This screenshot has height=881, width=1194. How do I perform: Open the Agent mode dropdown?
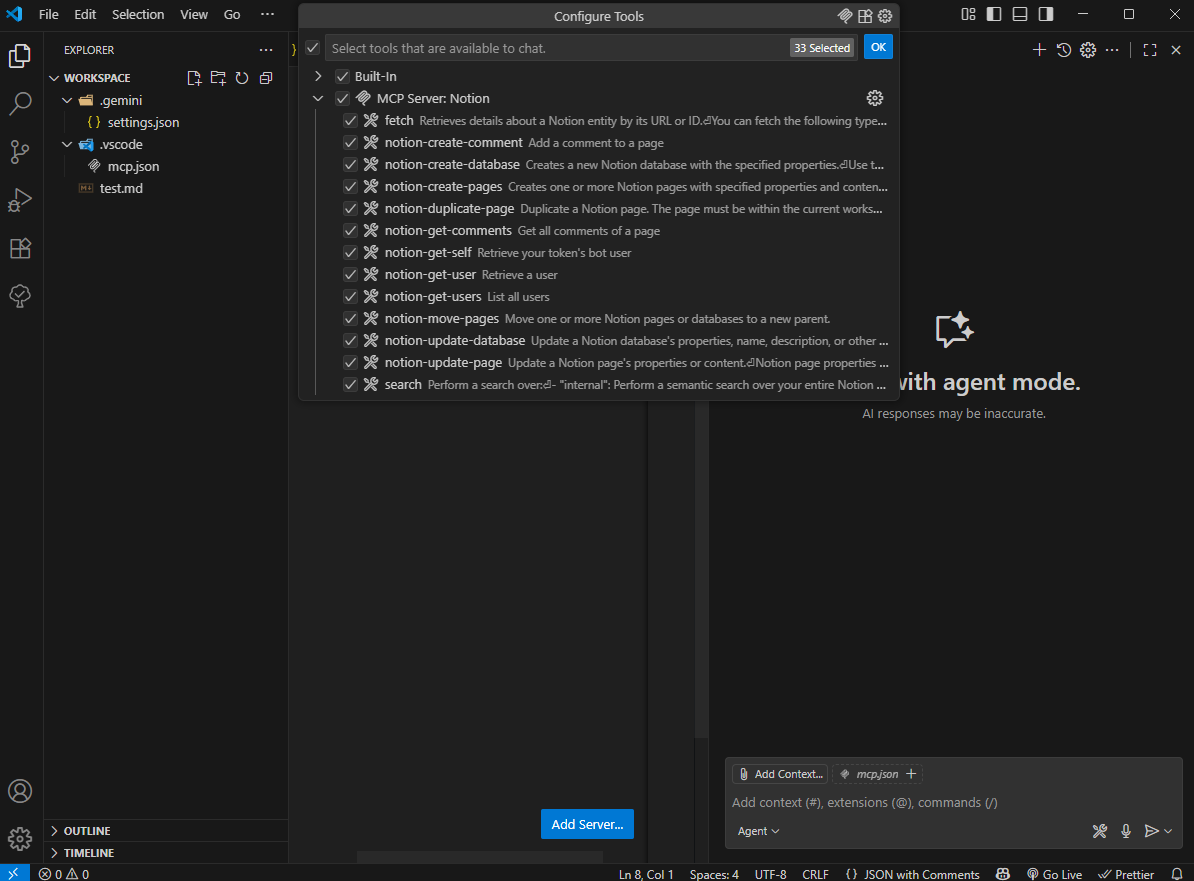click(x=758, y=831)
